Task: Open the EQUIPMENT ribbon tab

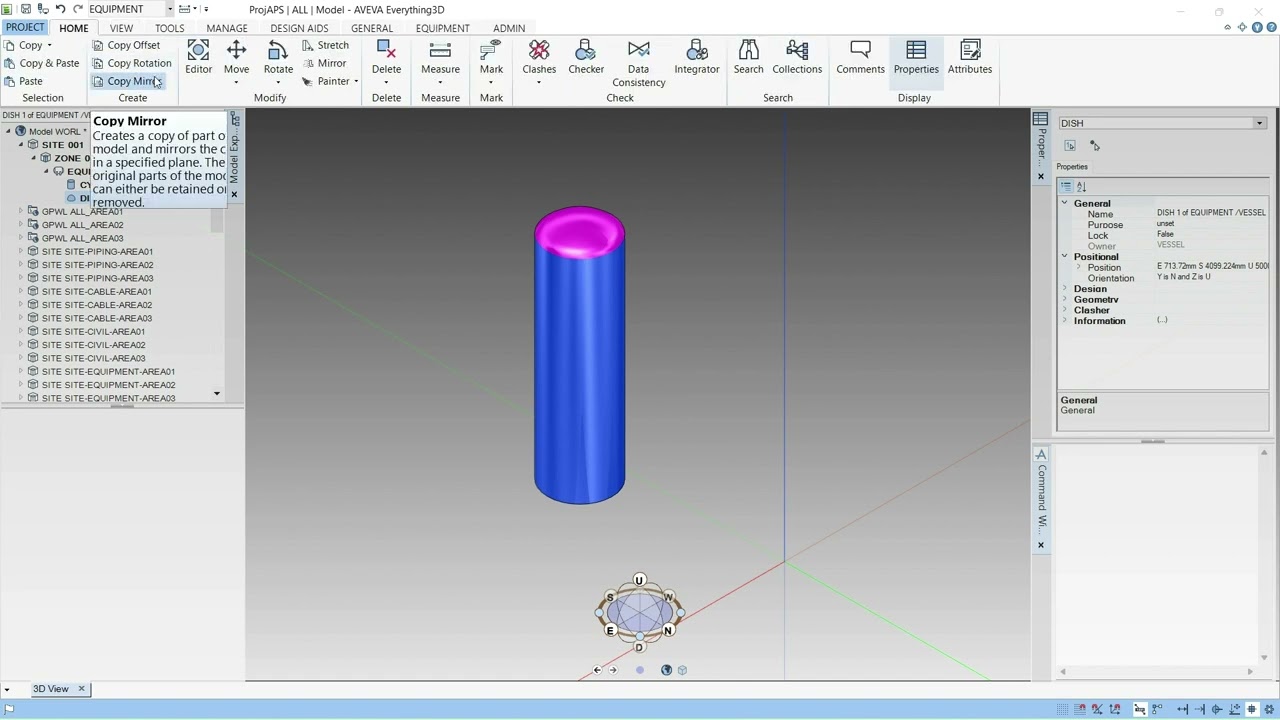Action: 442,28
